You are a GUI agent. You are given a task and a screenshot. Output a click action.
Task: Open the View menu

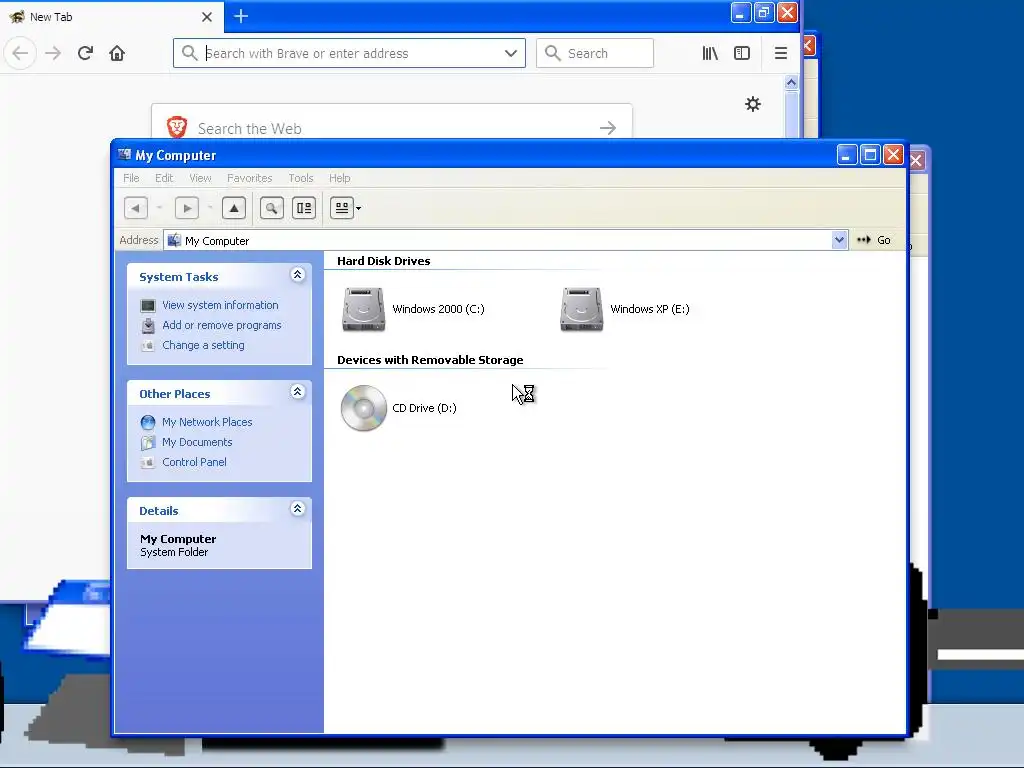tap(200, 178)
